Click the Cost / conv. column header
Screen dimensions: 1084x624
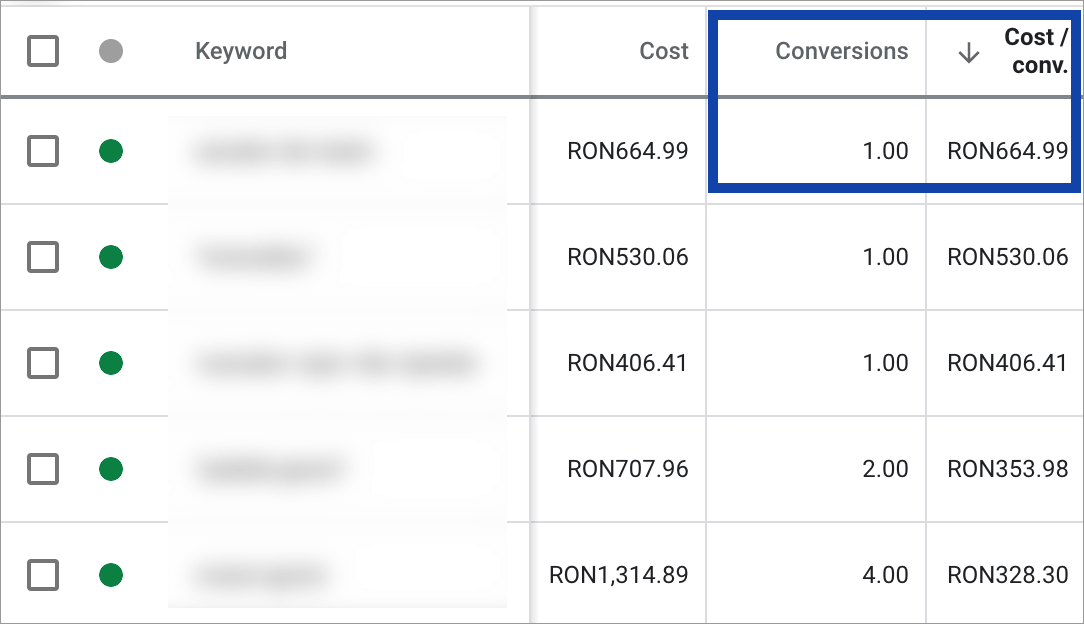(x=1036, y=52)
